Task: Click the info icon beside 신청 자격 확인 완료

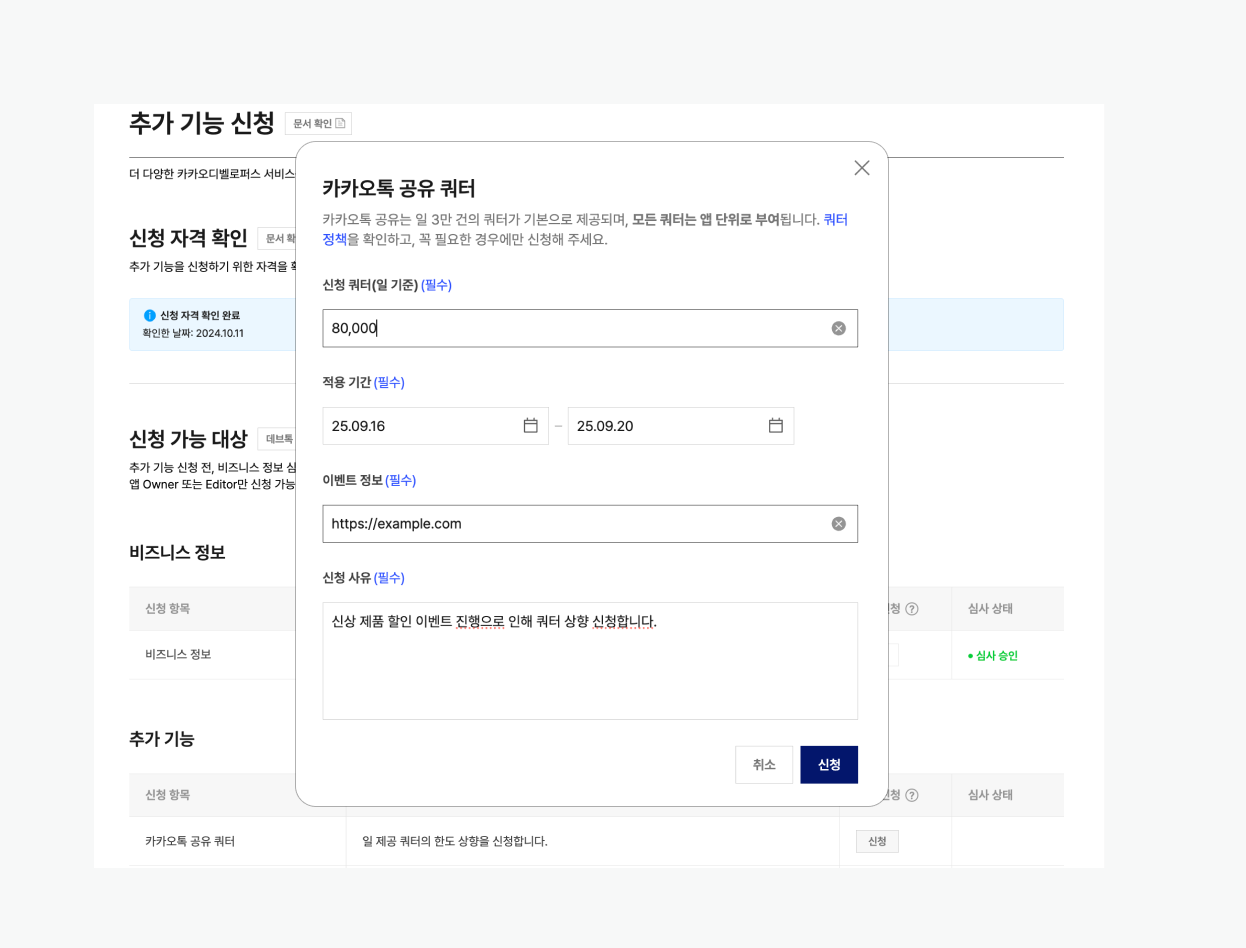Action: (150, 316)
